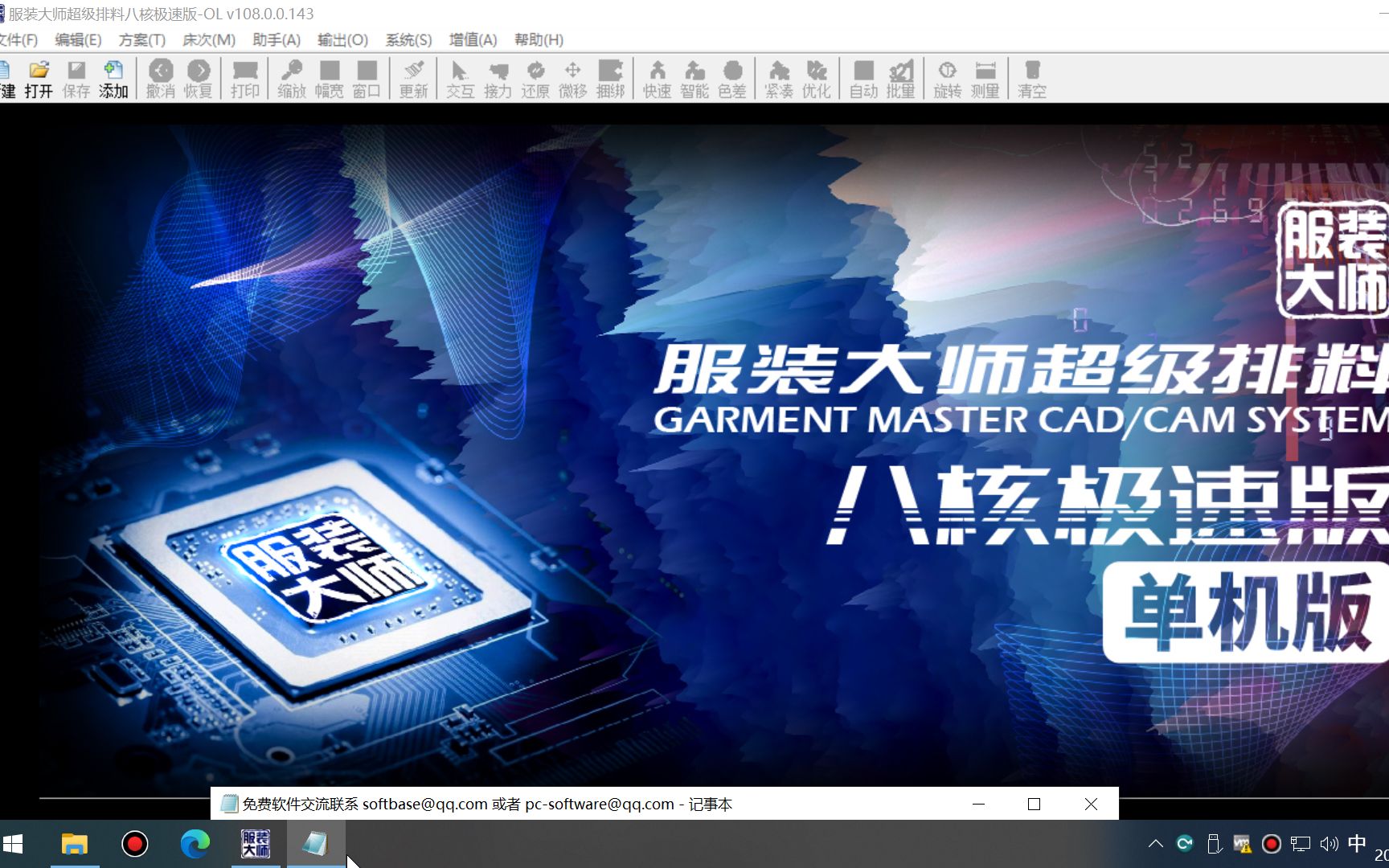Click the 打印 (Print) toolbar icon

coord(245,79)
